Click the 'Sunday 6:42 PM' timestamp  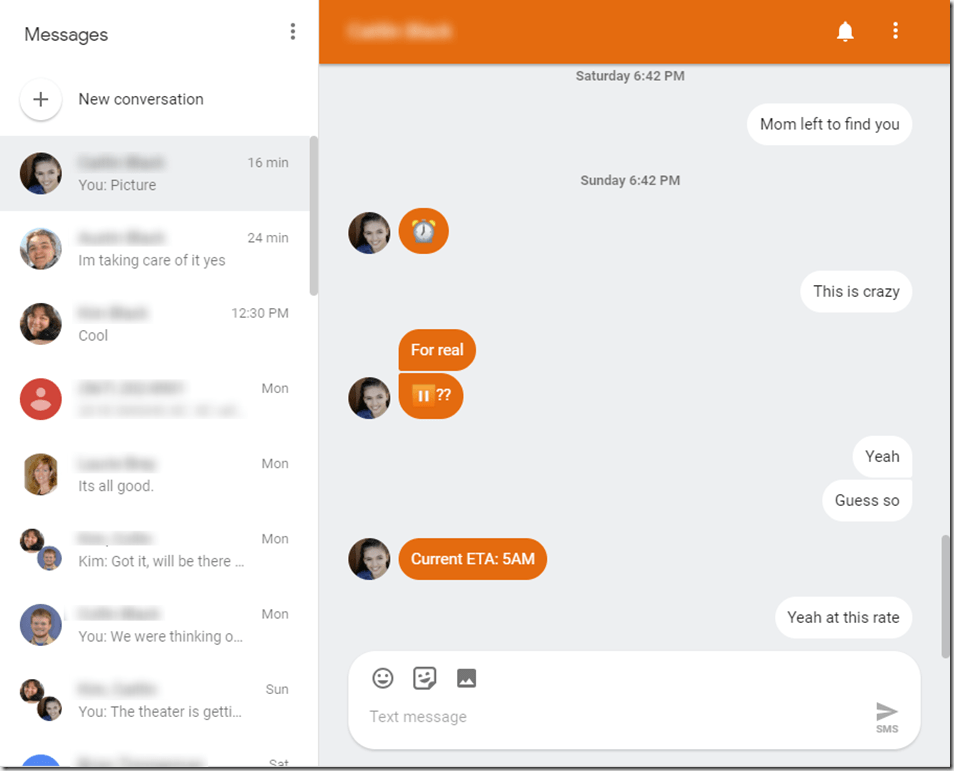630,180
